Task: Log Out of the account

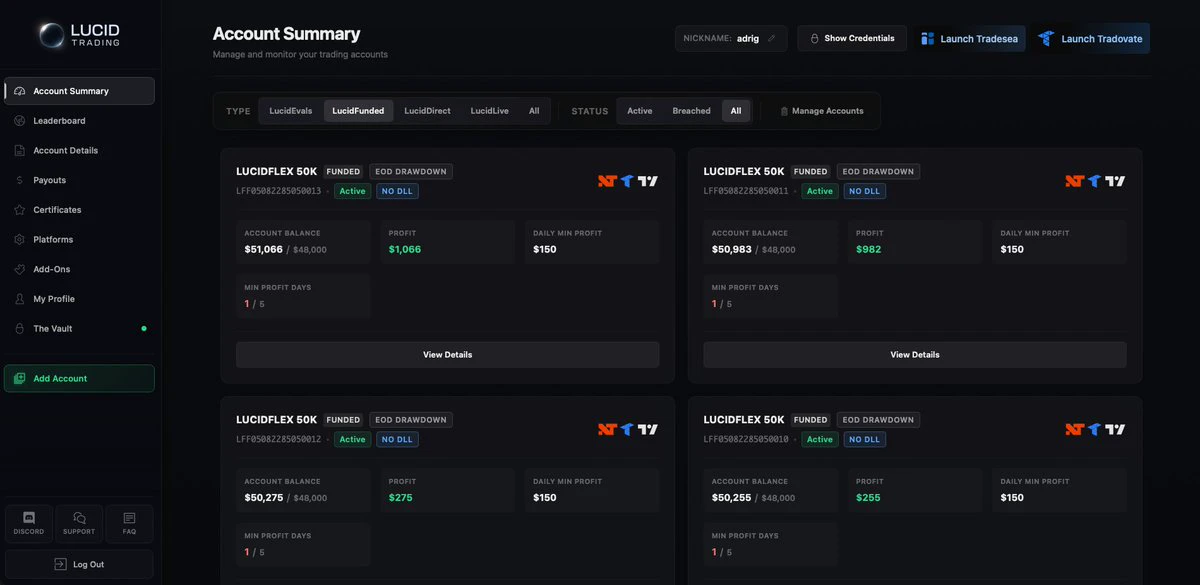Action: [x=79, y=564]
